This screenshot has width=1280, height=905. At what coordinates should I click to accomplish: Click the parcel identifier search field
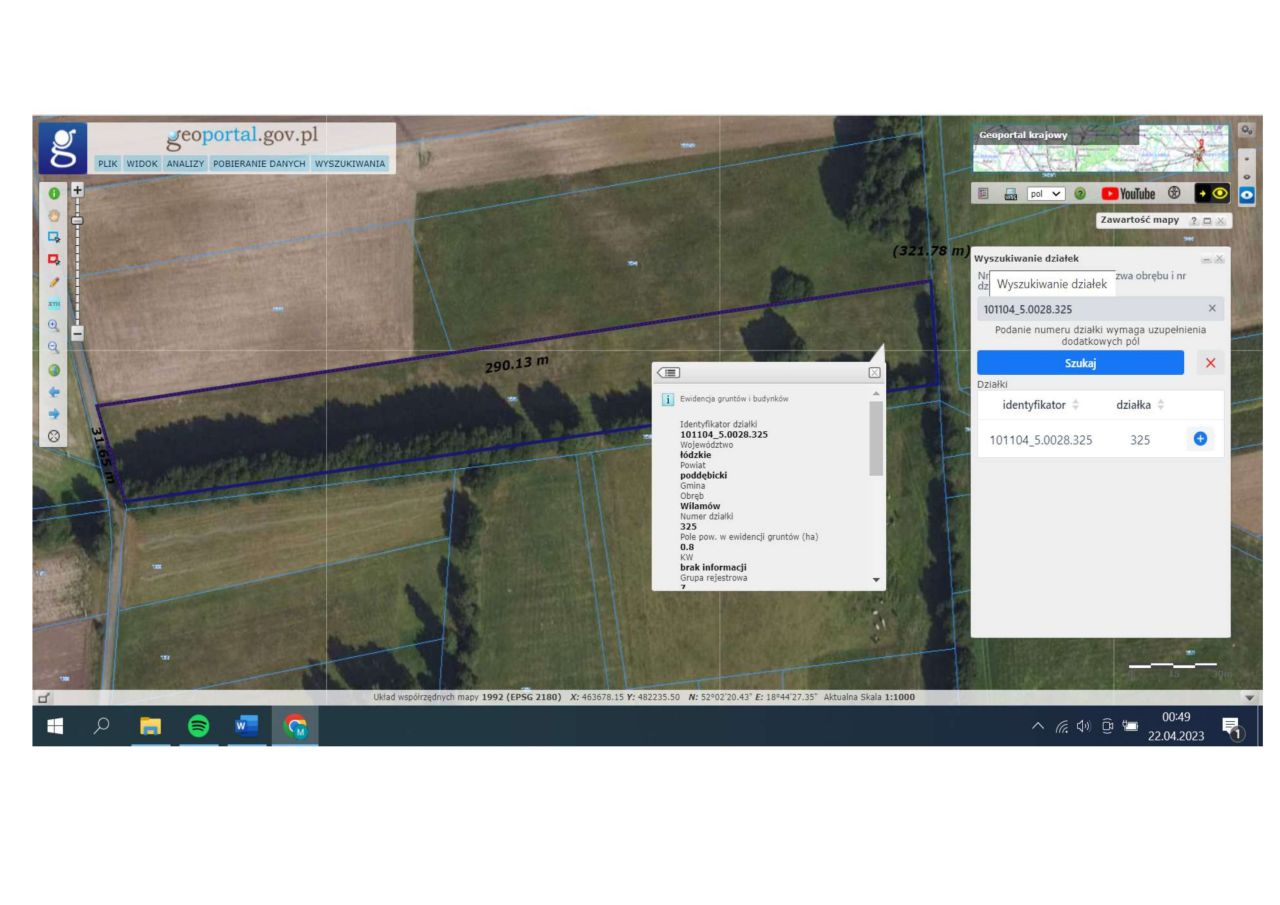pos(1090,309)
